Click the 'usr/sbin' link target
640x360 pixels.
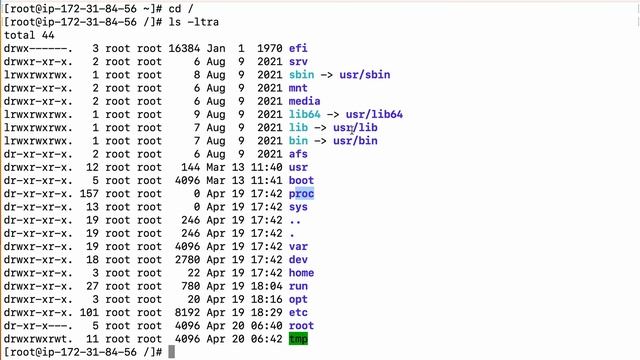pyautogui.click(x=364, y=75)
